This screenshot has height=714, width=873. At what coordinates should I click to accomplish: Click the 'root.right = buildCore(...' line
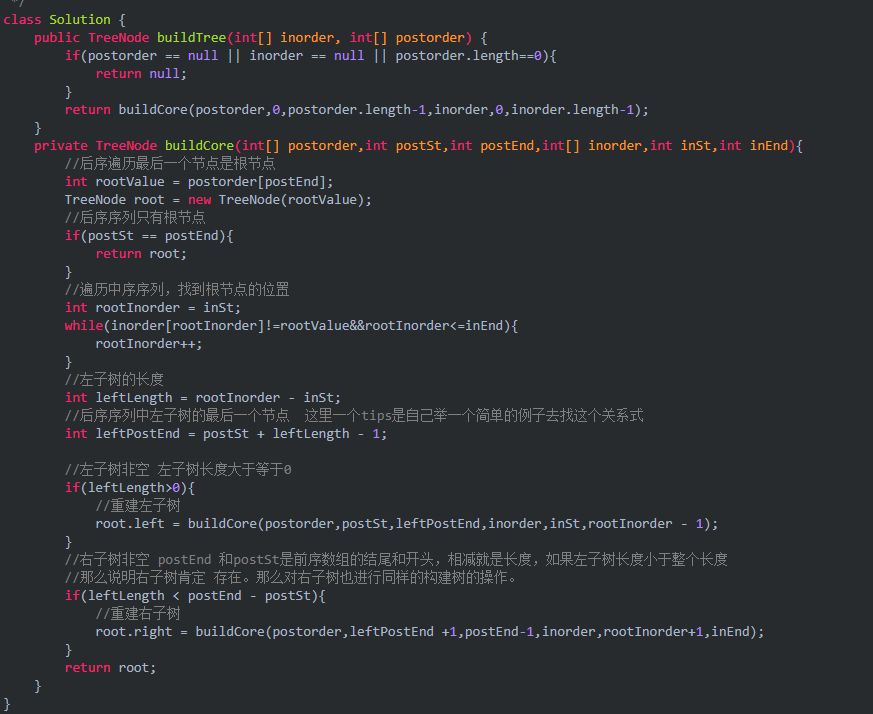(430, 632)
